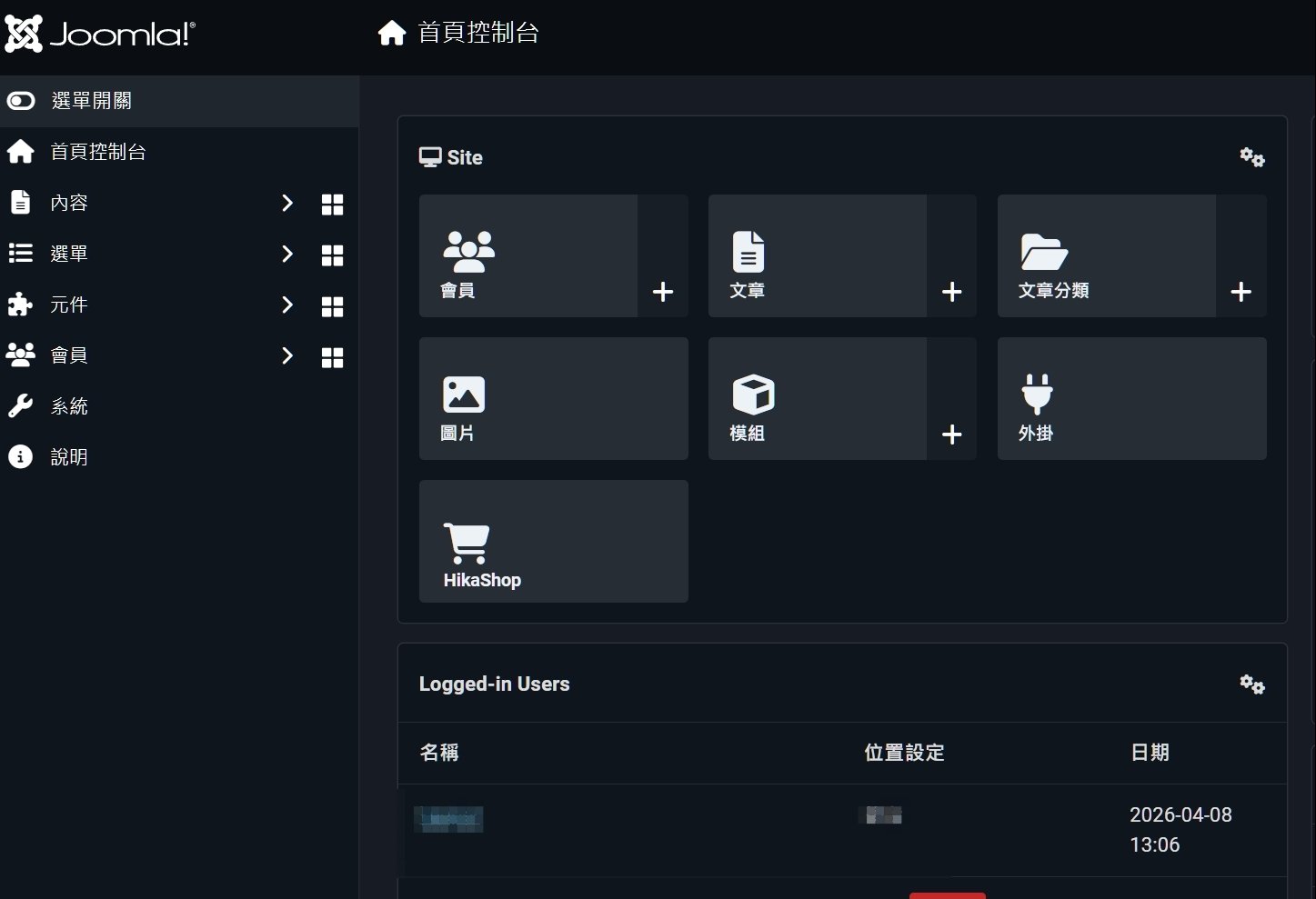This screenshot has height=899, width=1316.
Task: Open the 會員 dashboard grid icon in sidebar
Action: (x=333, y=357)
